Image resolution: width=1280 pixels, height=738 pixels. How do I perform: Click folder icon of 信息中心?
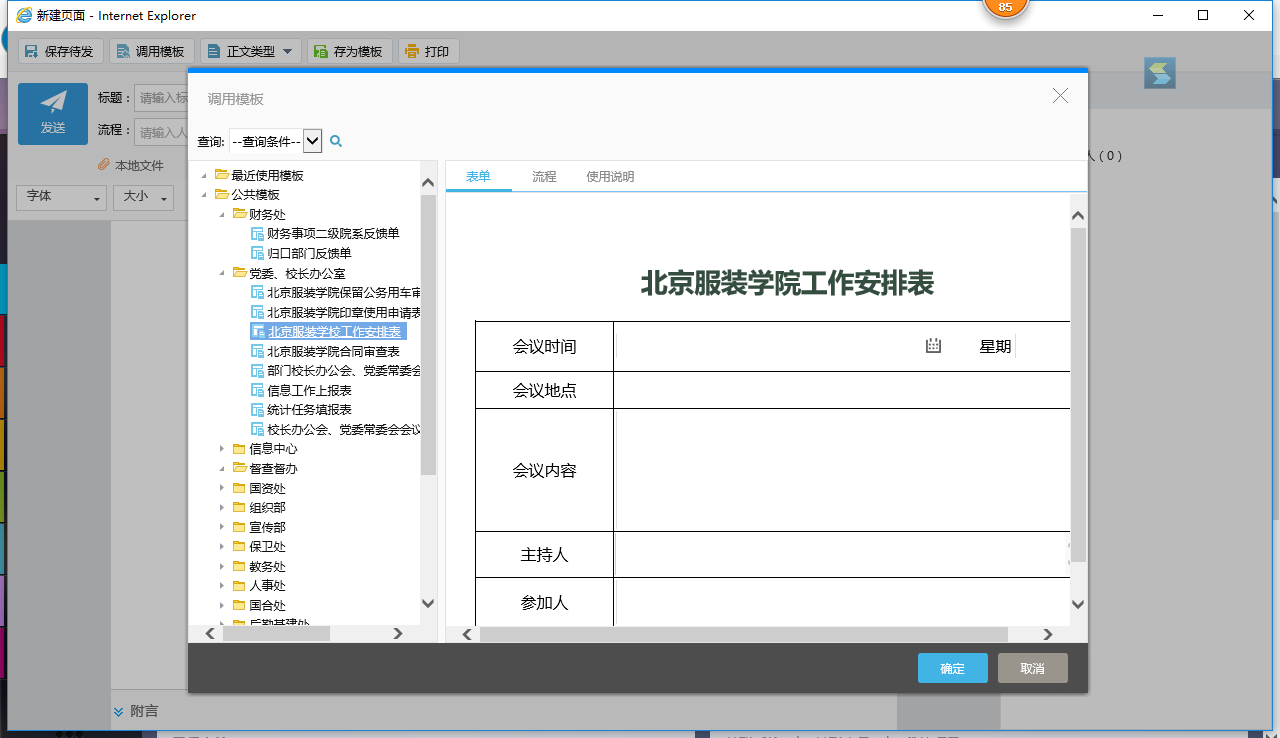pos(239,448)
